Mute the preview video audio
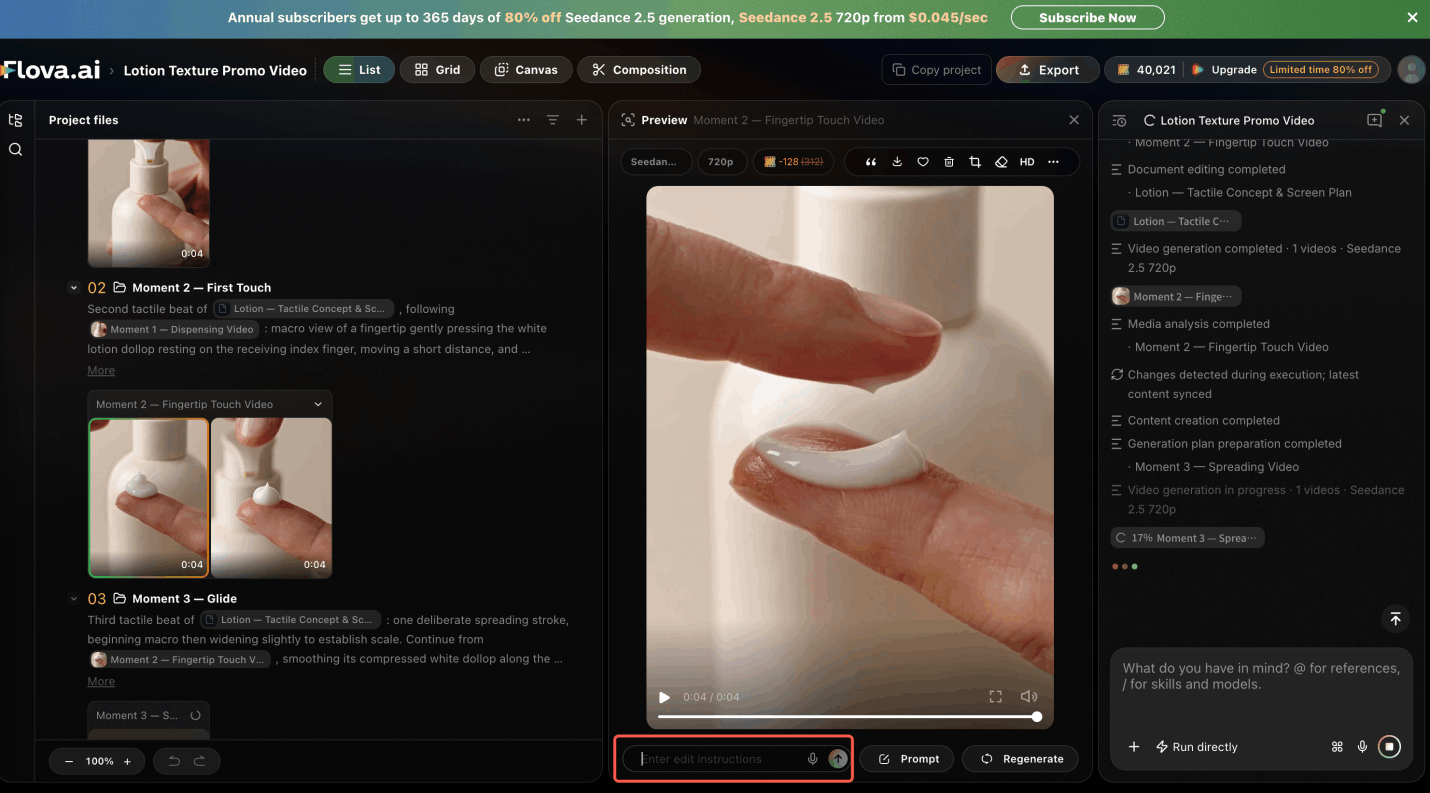This screenshot has height=793, width=1430. (x=1029, y=697)
